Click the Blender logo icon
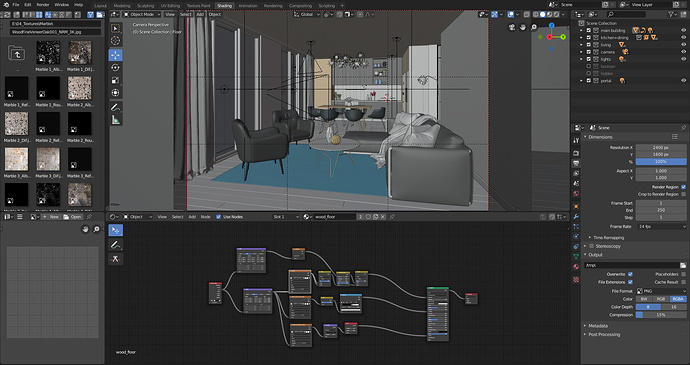This screenshot has height=365, width=690. [6, 5]
